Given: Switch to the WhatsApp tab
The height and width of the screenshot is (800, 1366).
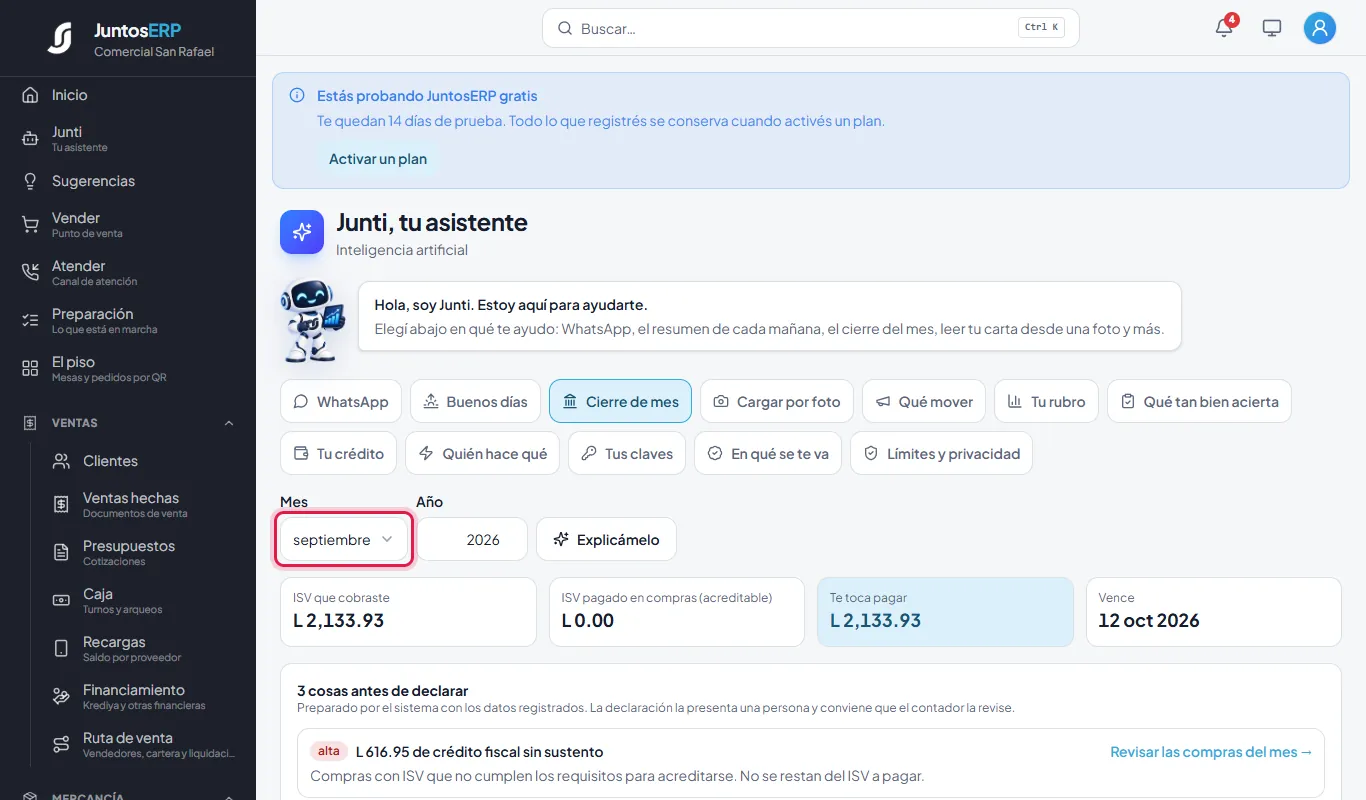Looking at the screenshot, I should tap(341, 402).
